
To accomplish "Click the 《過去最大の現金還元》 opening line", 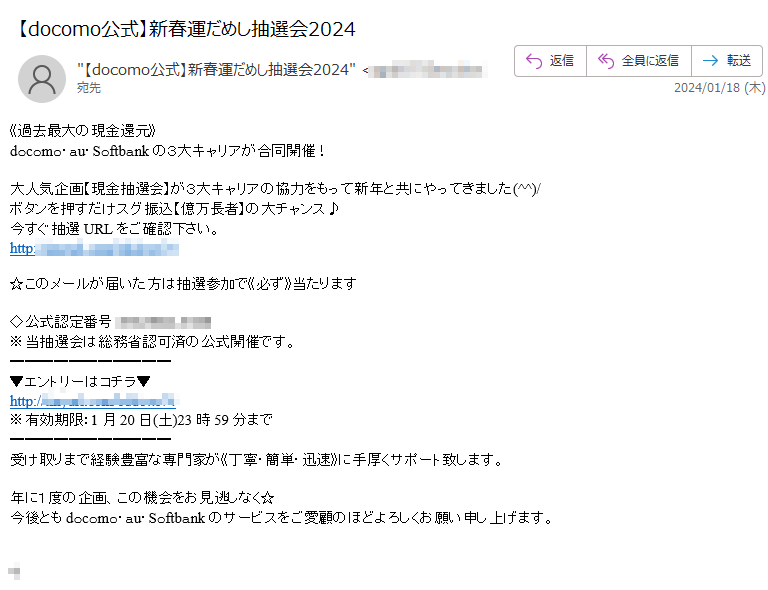I will click(x=83, y=131).
